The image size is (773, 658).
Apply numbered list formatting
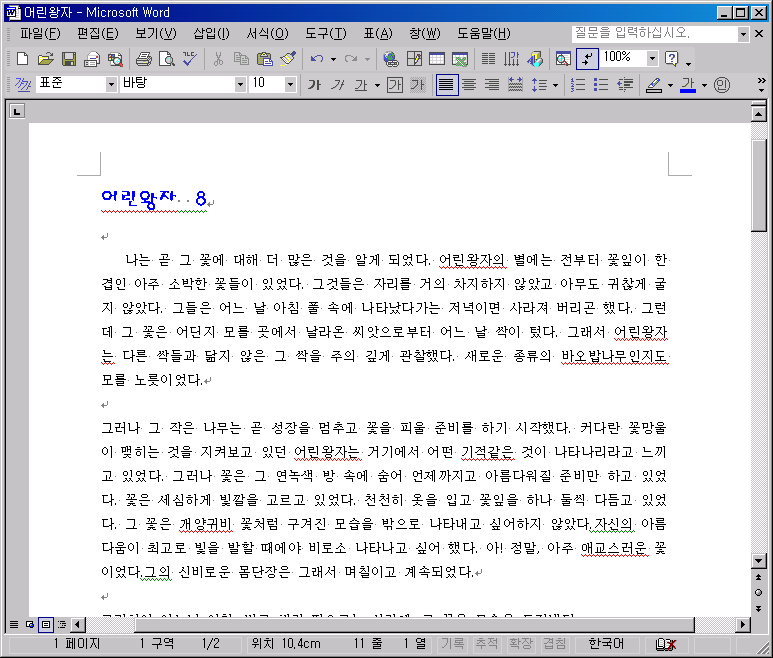tap(578, 85)
